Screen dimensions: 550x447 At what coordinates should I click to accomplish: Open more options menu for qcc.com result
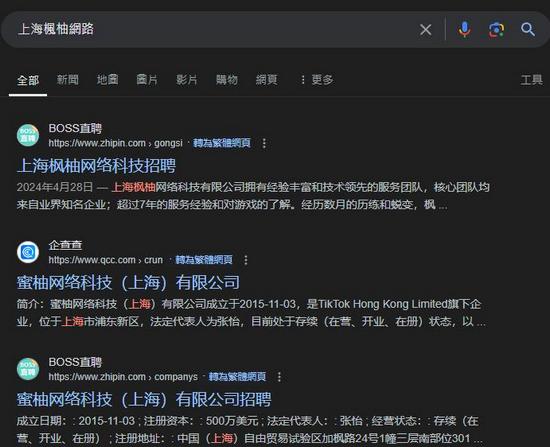point(246,260)
